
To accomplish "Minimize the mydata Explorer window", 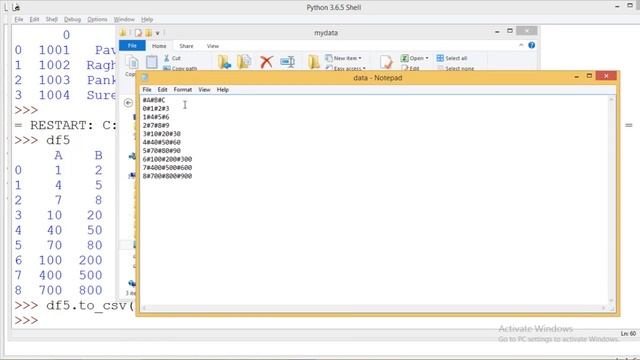I will pos(497,31).
